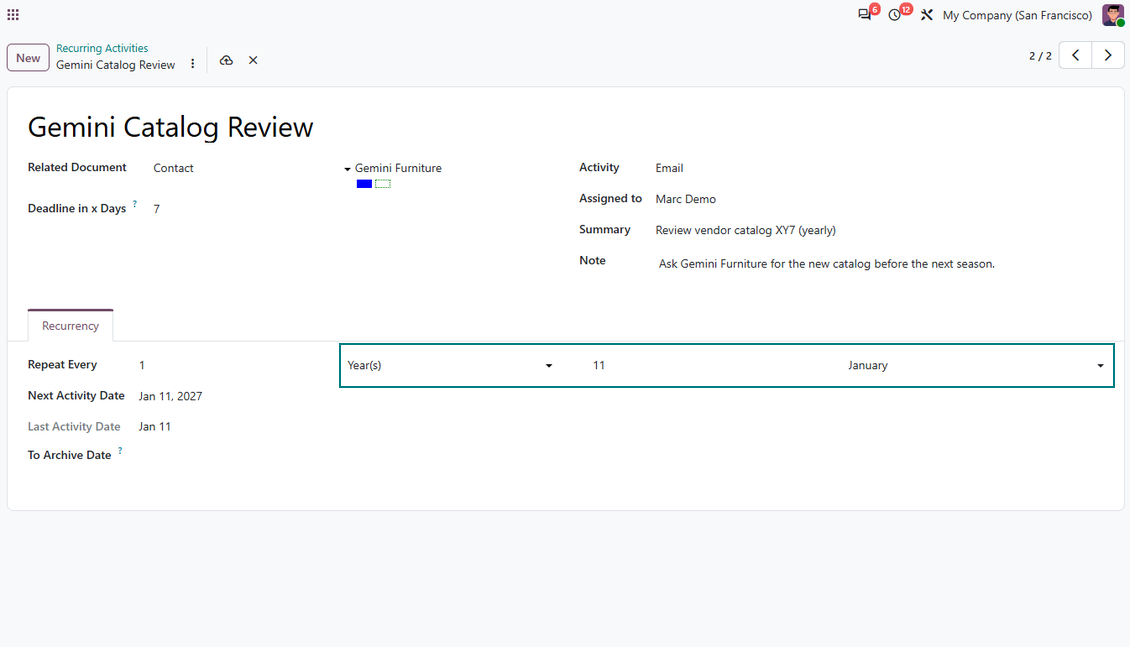Click the 2 / 2 pager counter

tap(1040, 56)
